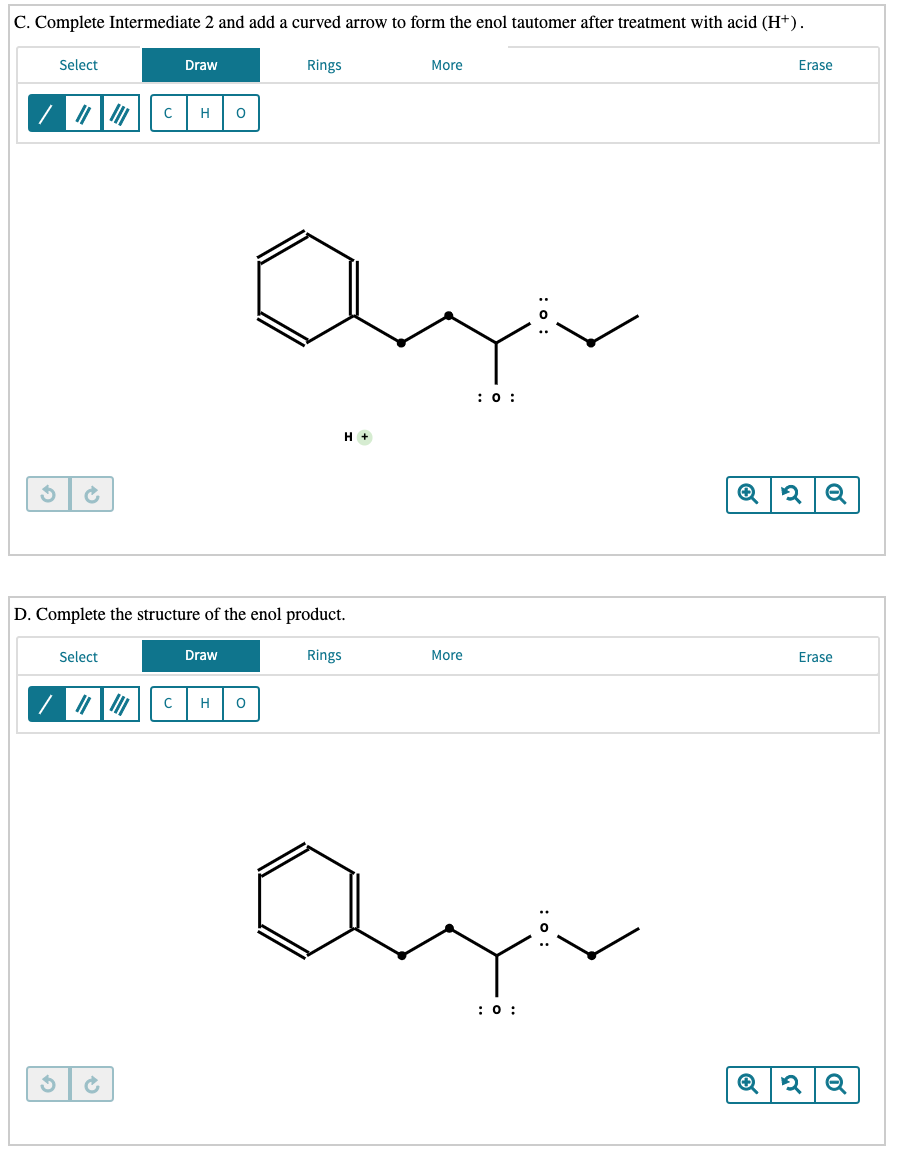
Task: Click the zoom in magnifier in panel C
Action: coord(746,494)
